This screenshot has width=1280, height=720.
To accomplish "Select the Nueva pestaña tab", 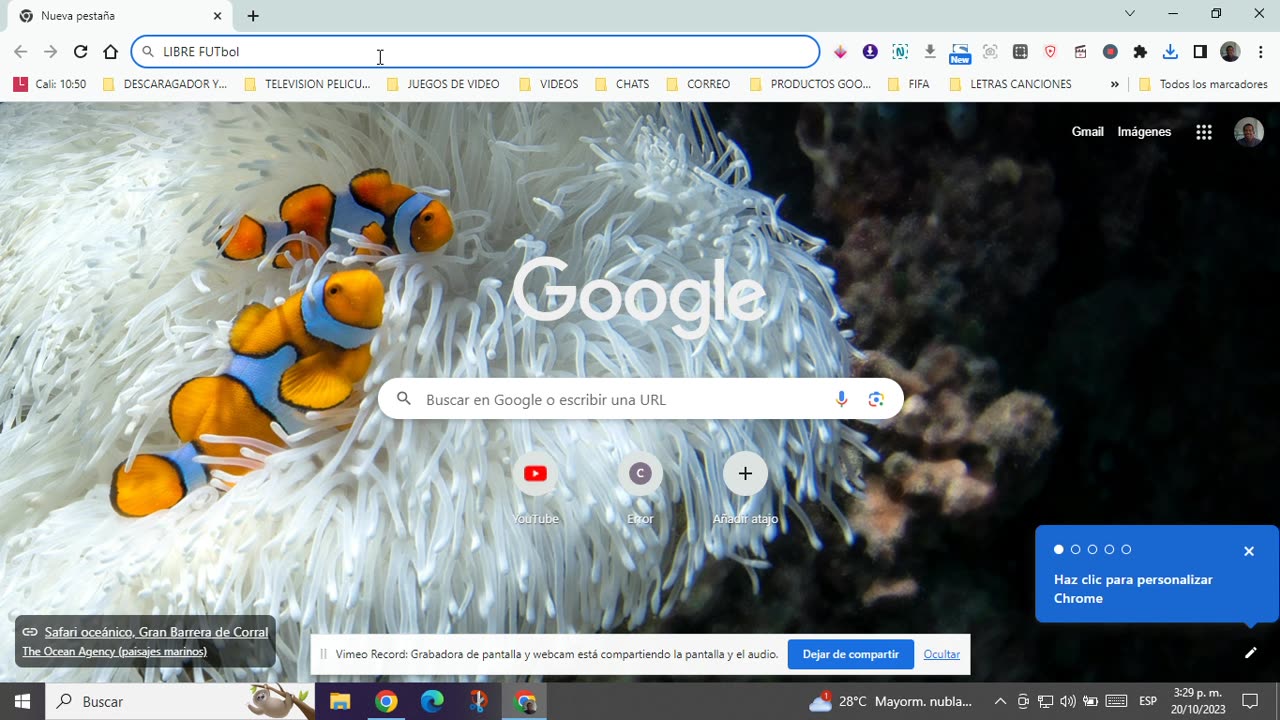I will [118, 16].
